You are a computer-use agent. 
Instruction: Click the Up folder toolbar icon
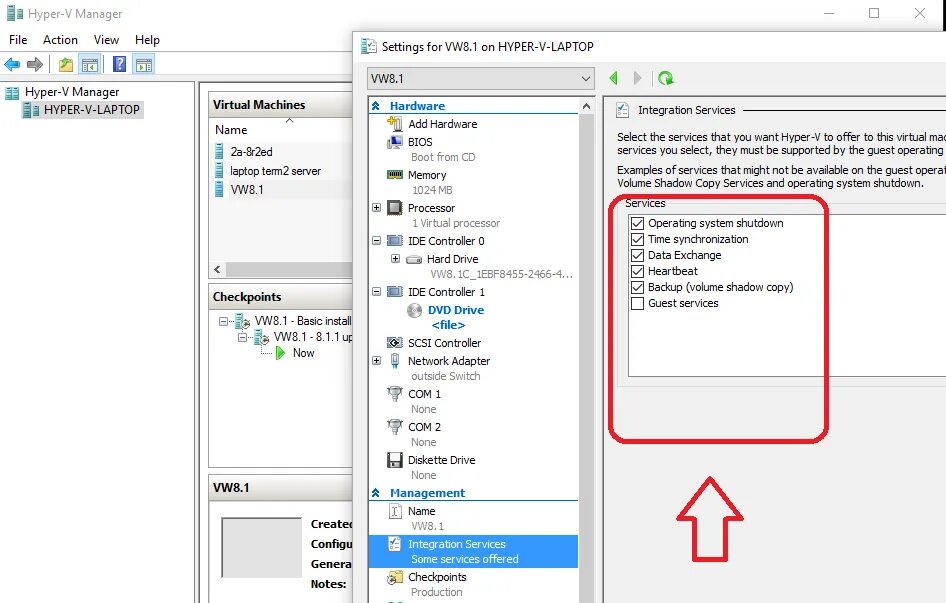coord(66,65)
